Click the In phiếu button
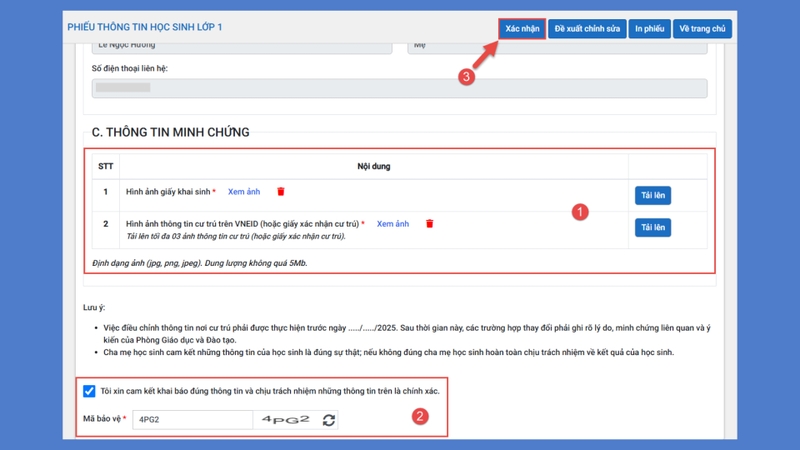This screenshot has width=800, height=450. click(x=649, y=29)
